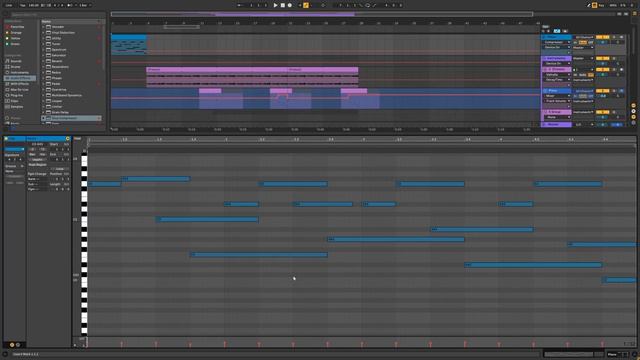
Task: Open the Track Volume automation chooser
Action: pyautogui.click(x=557, y=101)
